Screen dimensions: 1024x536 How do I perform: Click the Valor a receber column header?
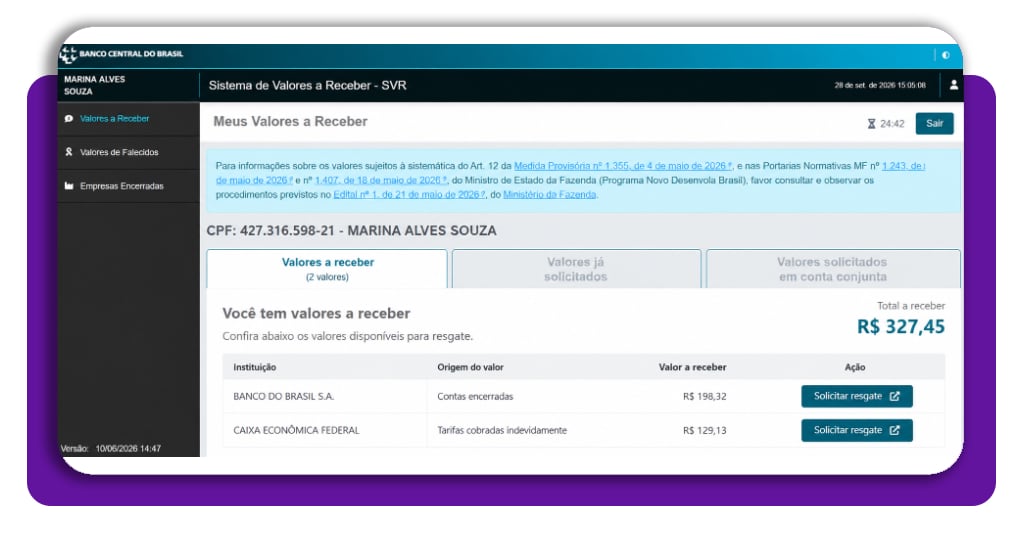(692, 367)
